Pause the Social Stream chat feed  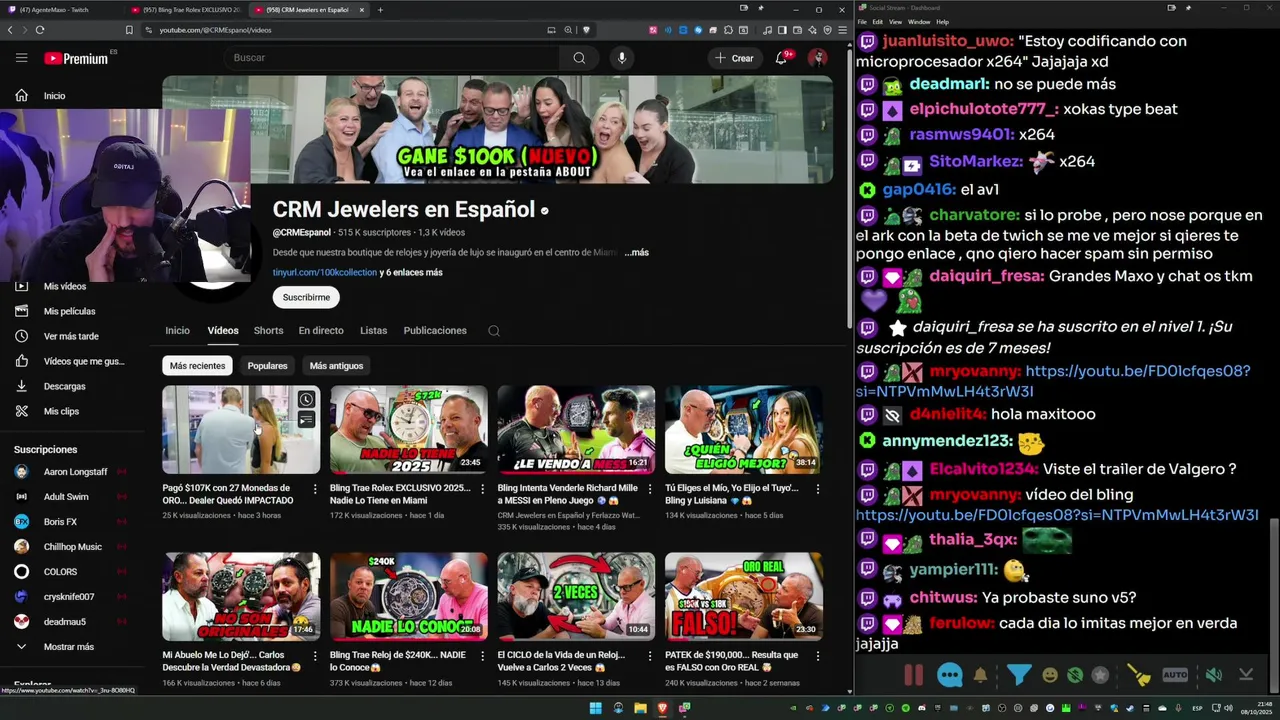[x=914, y=675]
